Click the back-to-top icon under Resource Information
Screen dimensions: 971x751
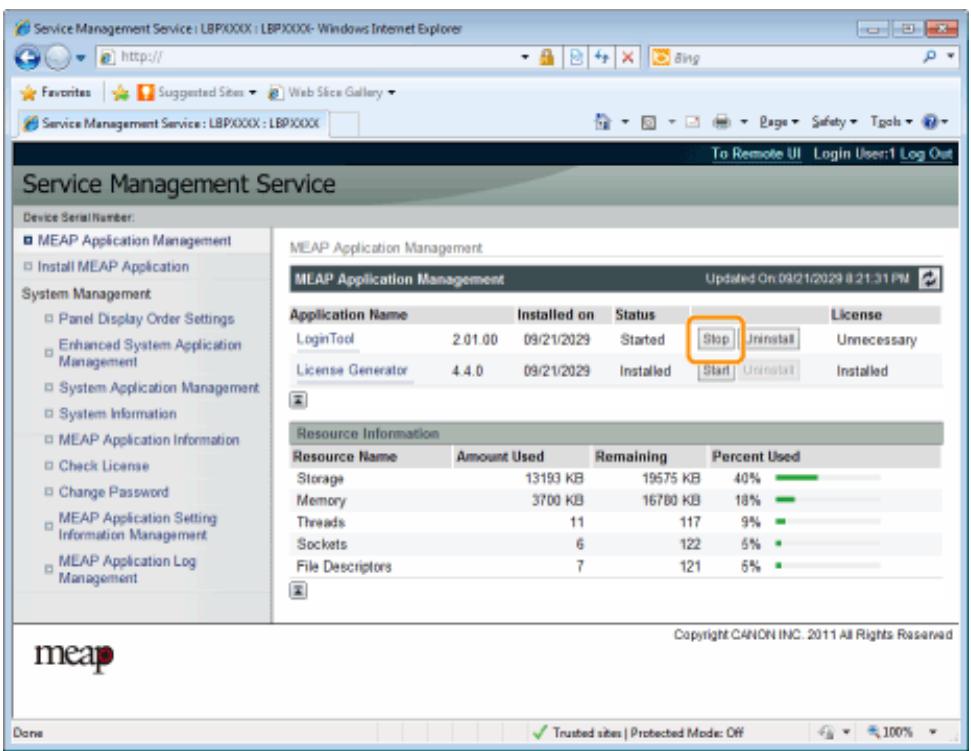click(298, 591)
